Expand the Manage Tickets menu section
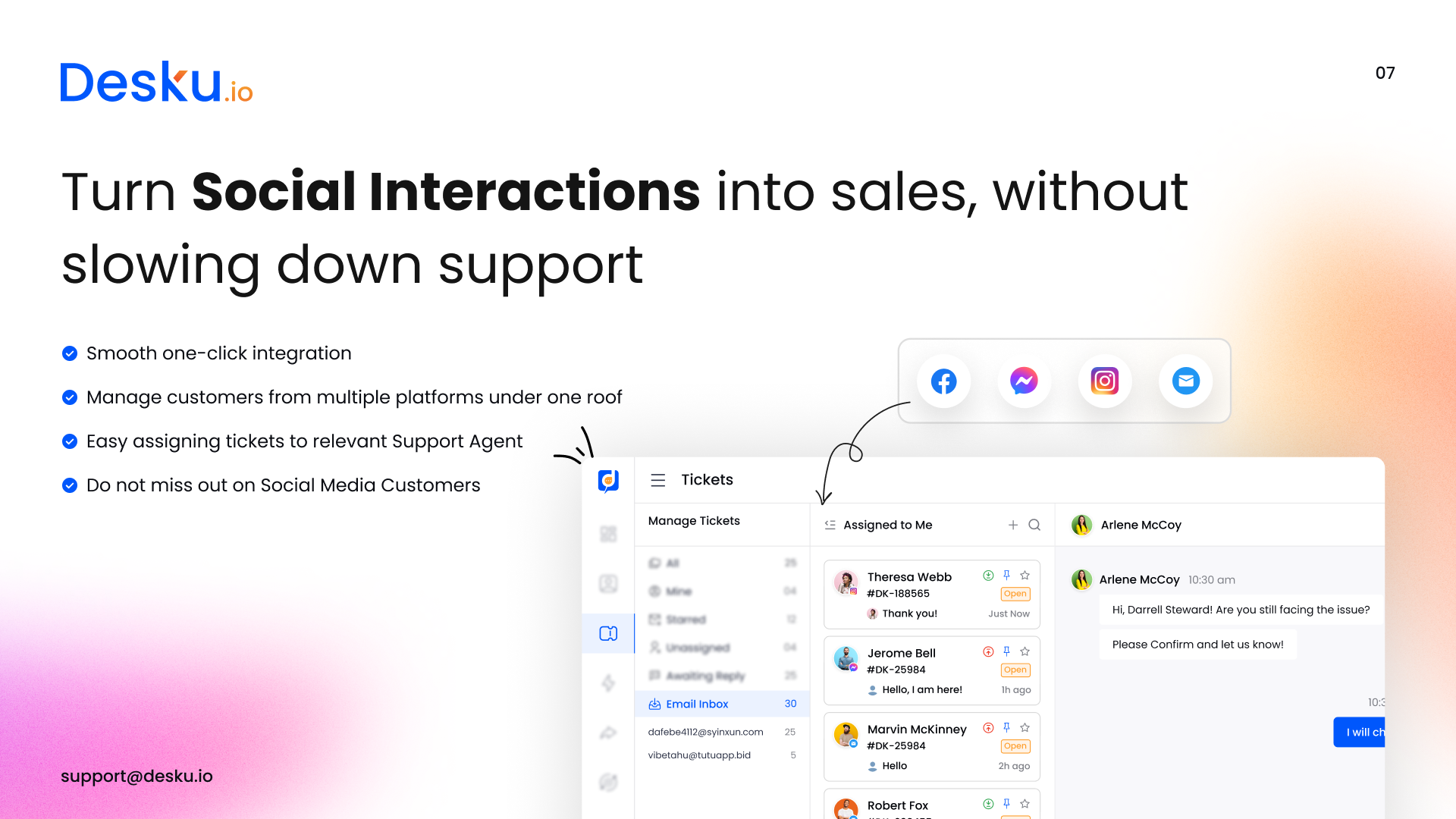The width and height of the screenshot is (1456, 819). 692,520
